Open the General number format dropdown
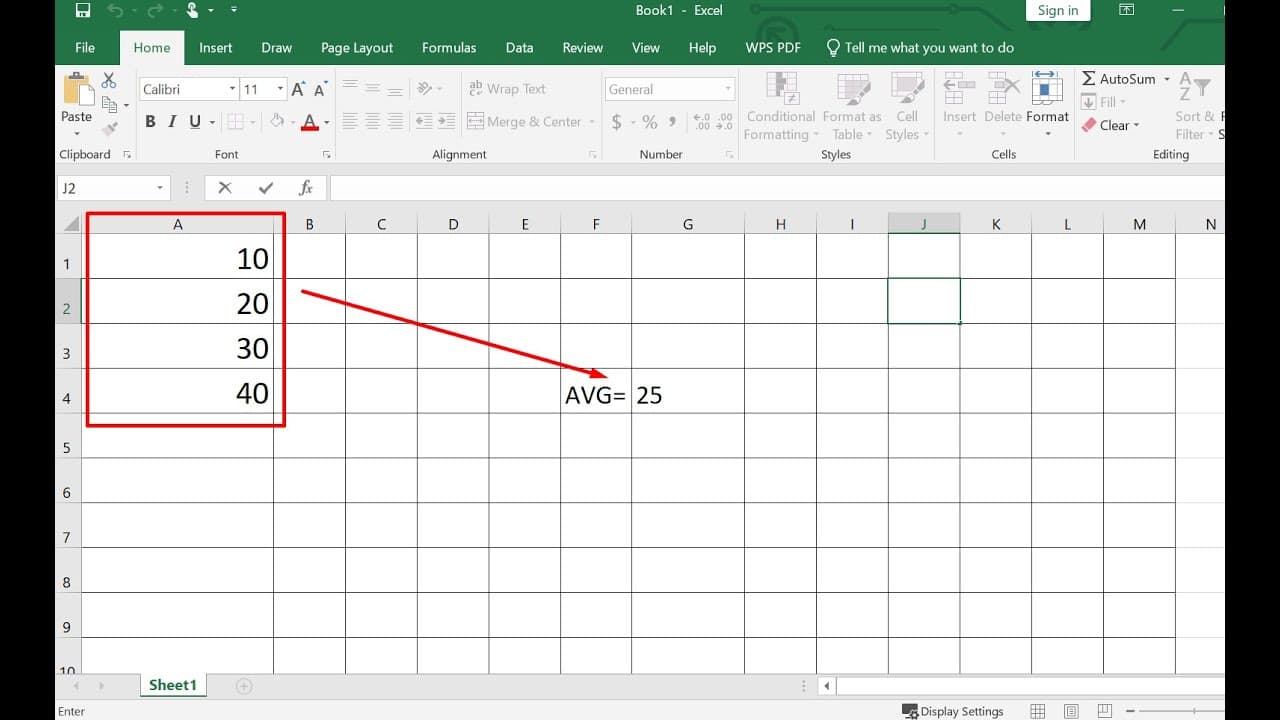 tap(728, 89)
